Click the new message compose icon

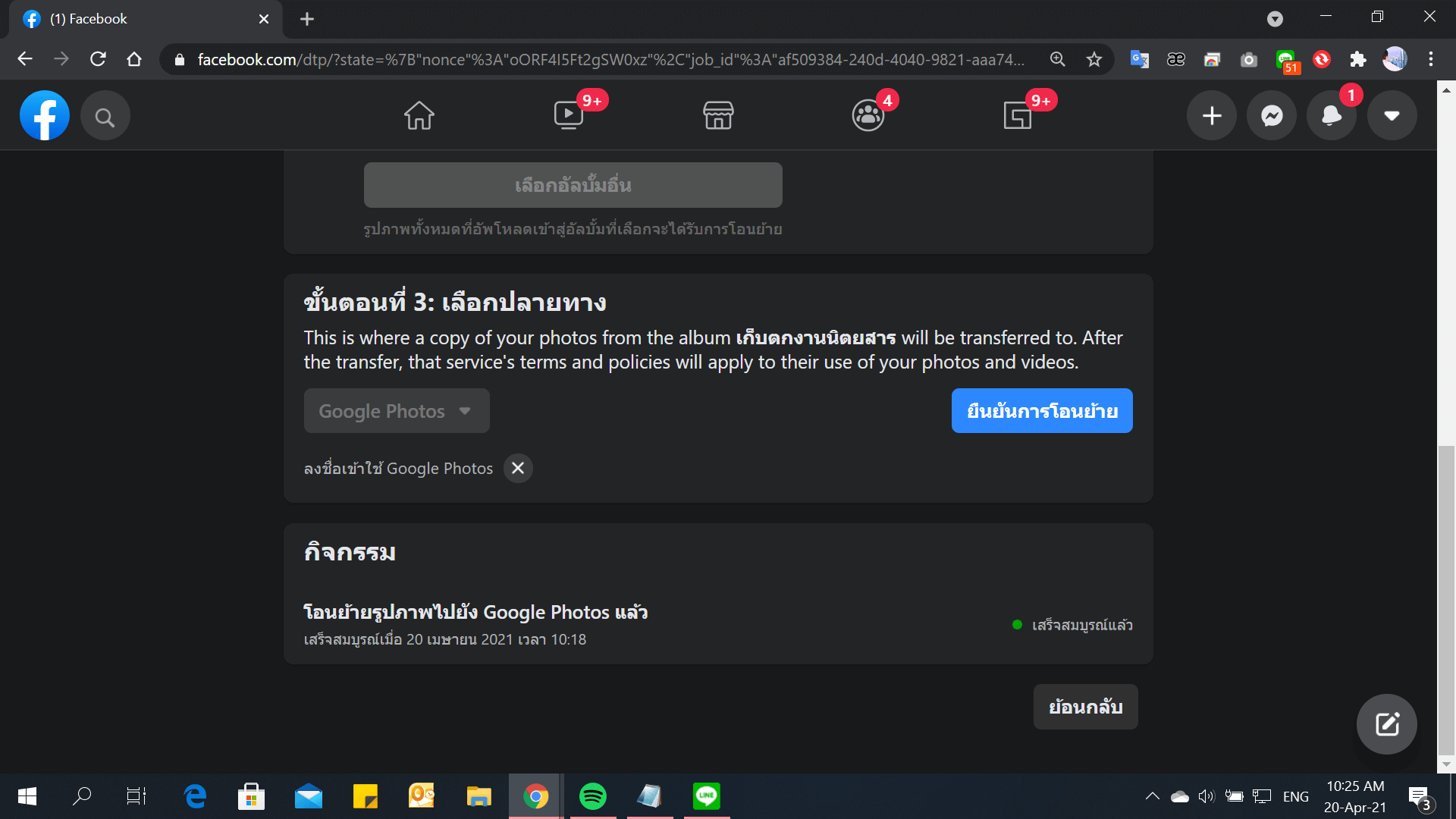coord(1387,724)
